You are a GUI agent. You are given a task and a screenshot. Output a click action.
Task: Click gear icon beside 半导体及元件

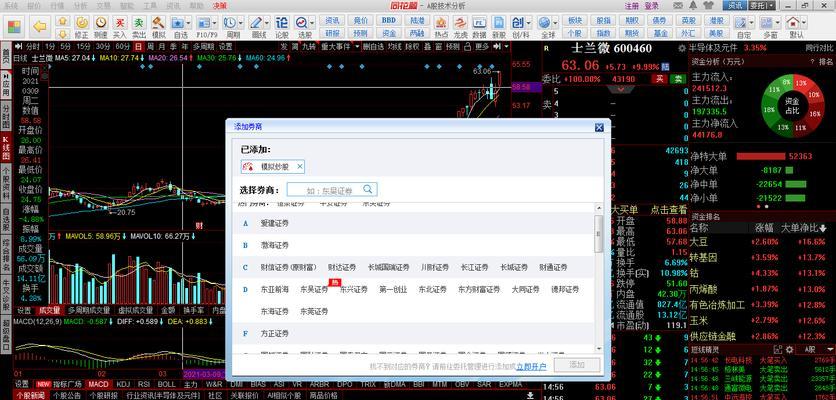tap(682, 48)
